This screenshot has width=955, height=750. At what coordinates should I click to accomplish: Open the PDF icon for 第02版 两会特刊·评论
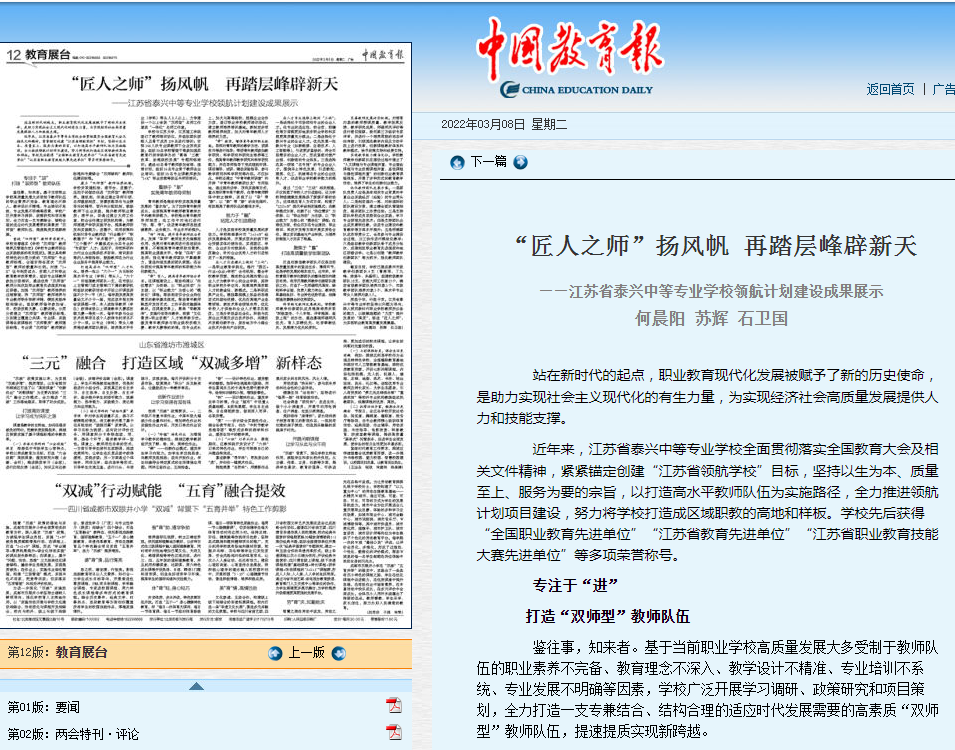click(394, 733)
